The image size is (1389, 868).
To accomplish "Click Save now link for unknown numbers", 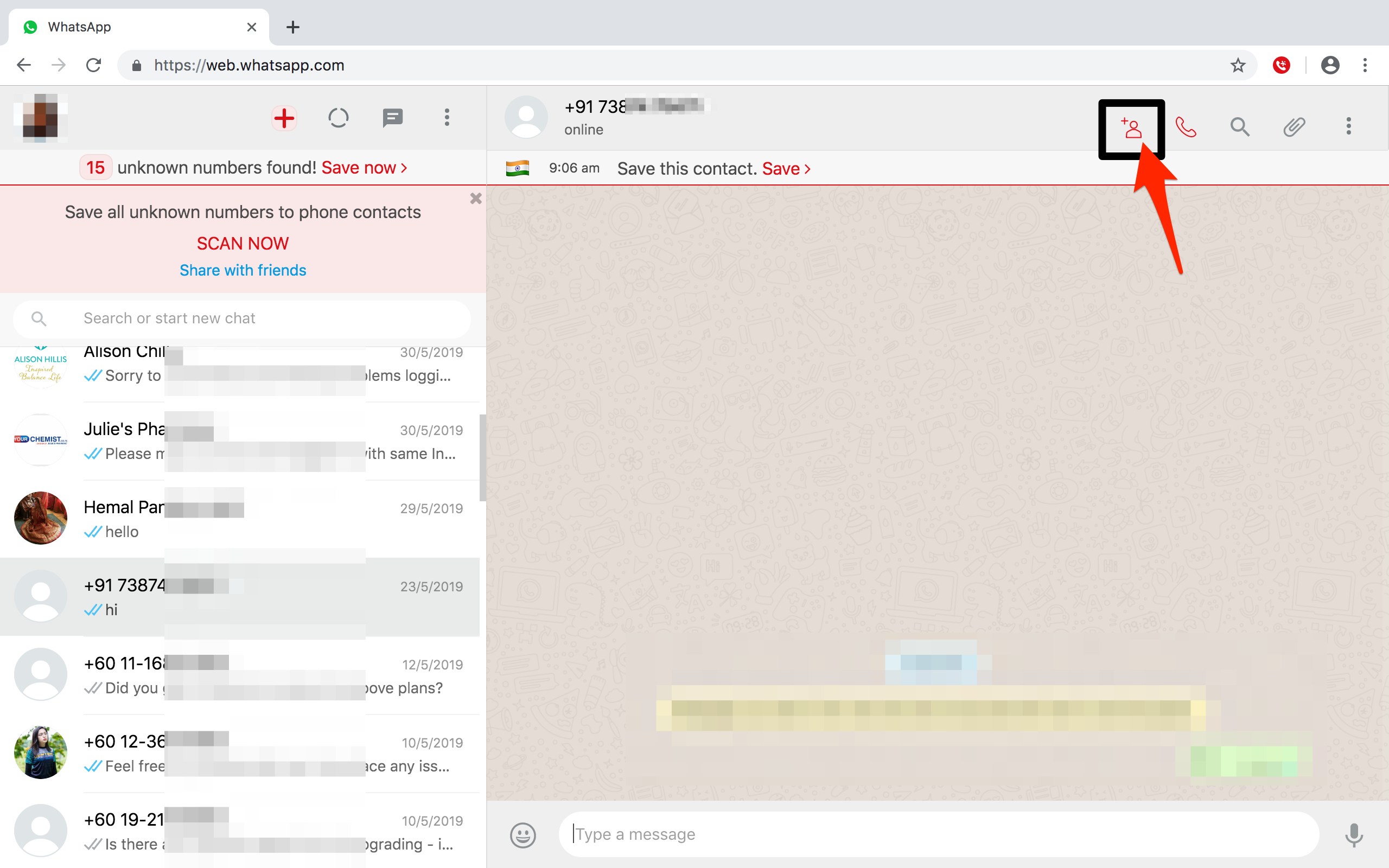I will click(364, 168).
